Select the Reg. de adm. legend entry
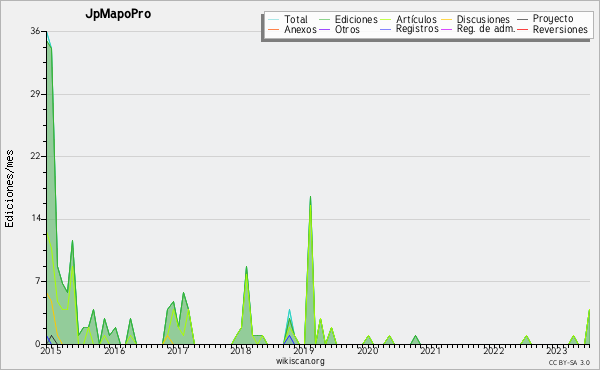 pos(478,29)
